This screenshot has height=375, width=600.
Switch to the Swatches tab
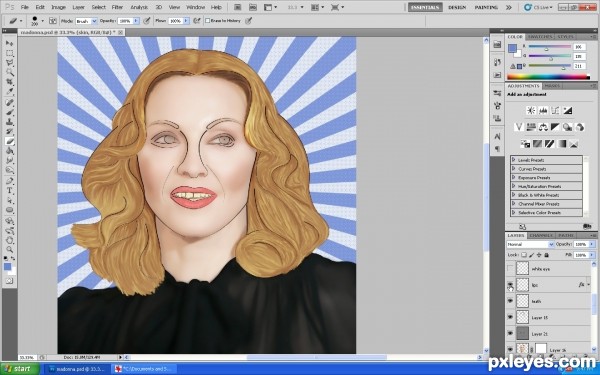(x=539, y=37)
